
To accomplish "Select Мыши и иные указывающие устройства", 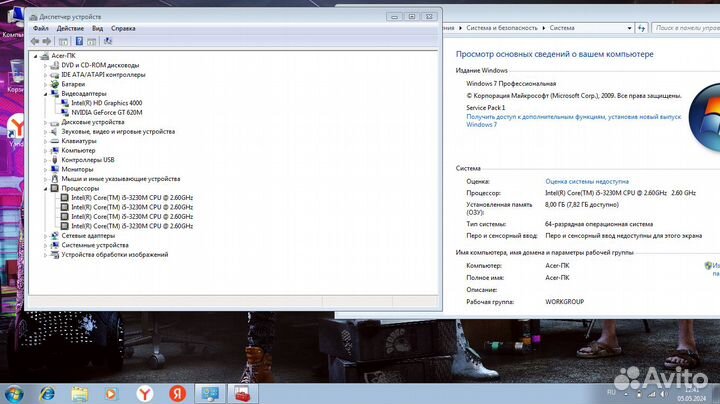I will tap(121, 179).
